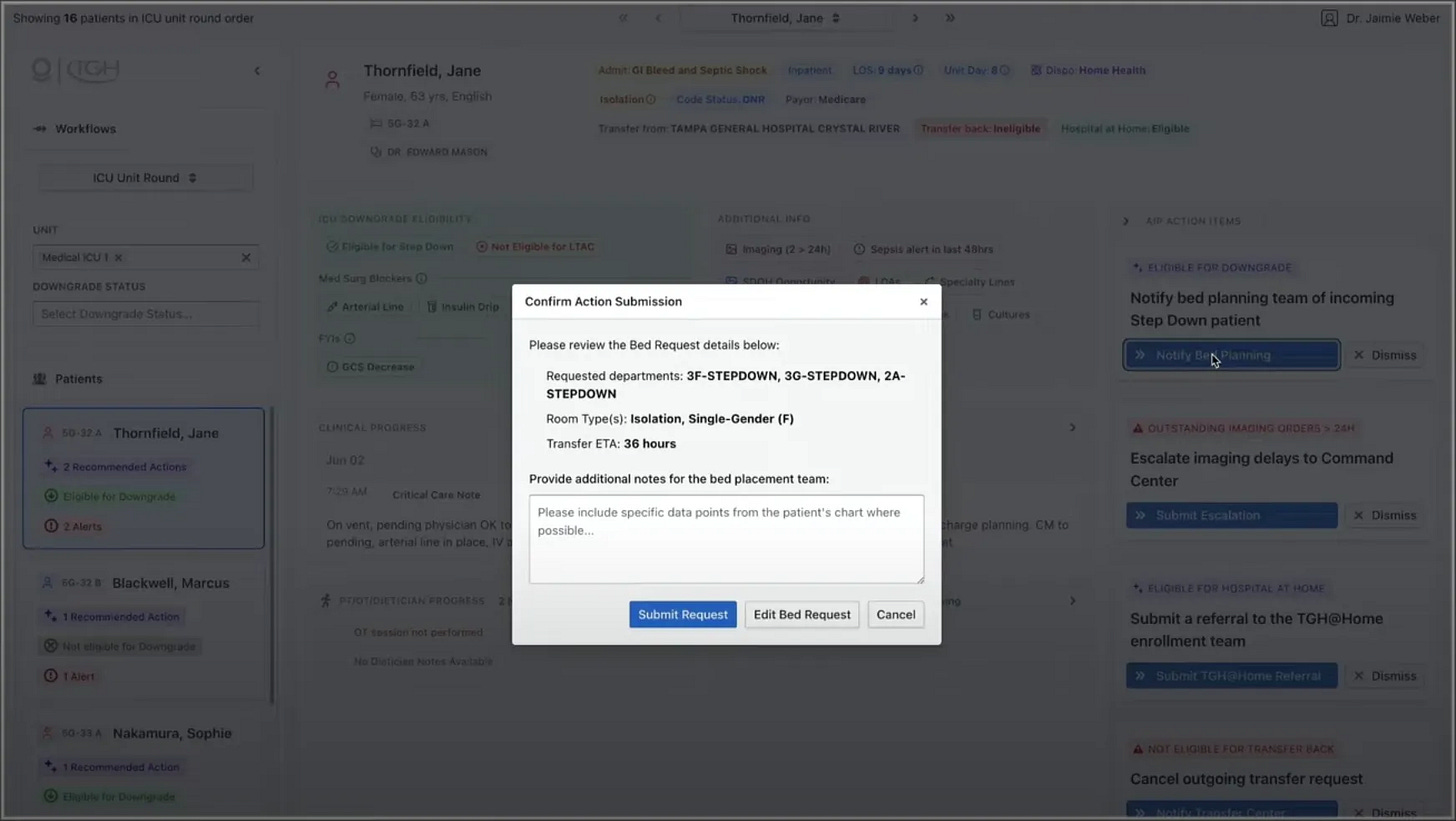Open the ICU Unit Round workflow dropdown
1456x821 pixels.
pyautogui.click(x=145, y=178)
